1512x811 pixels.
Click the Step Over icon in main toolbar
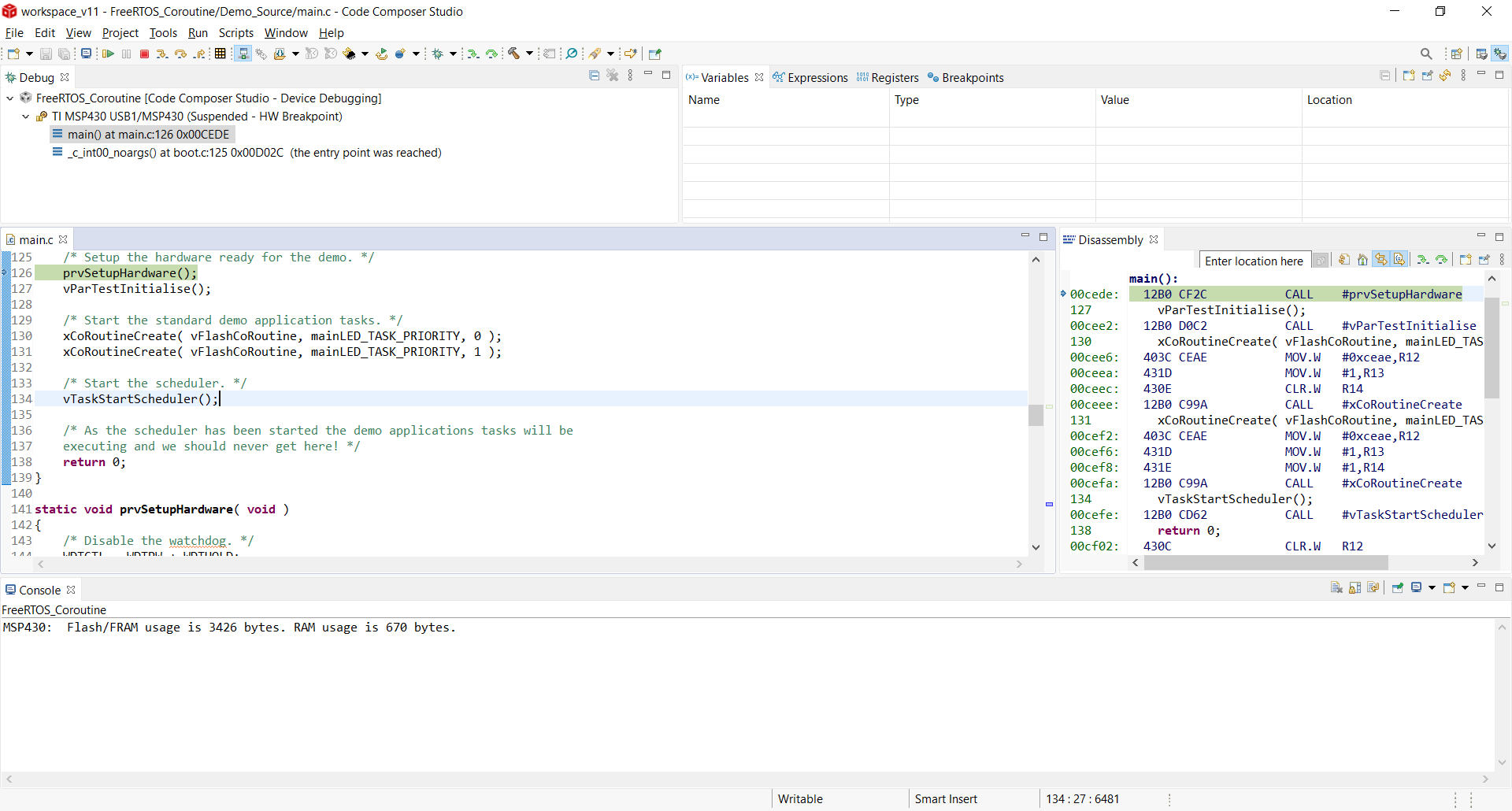pos(180,54)
